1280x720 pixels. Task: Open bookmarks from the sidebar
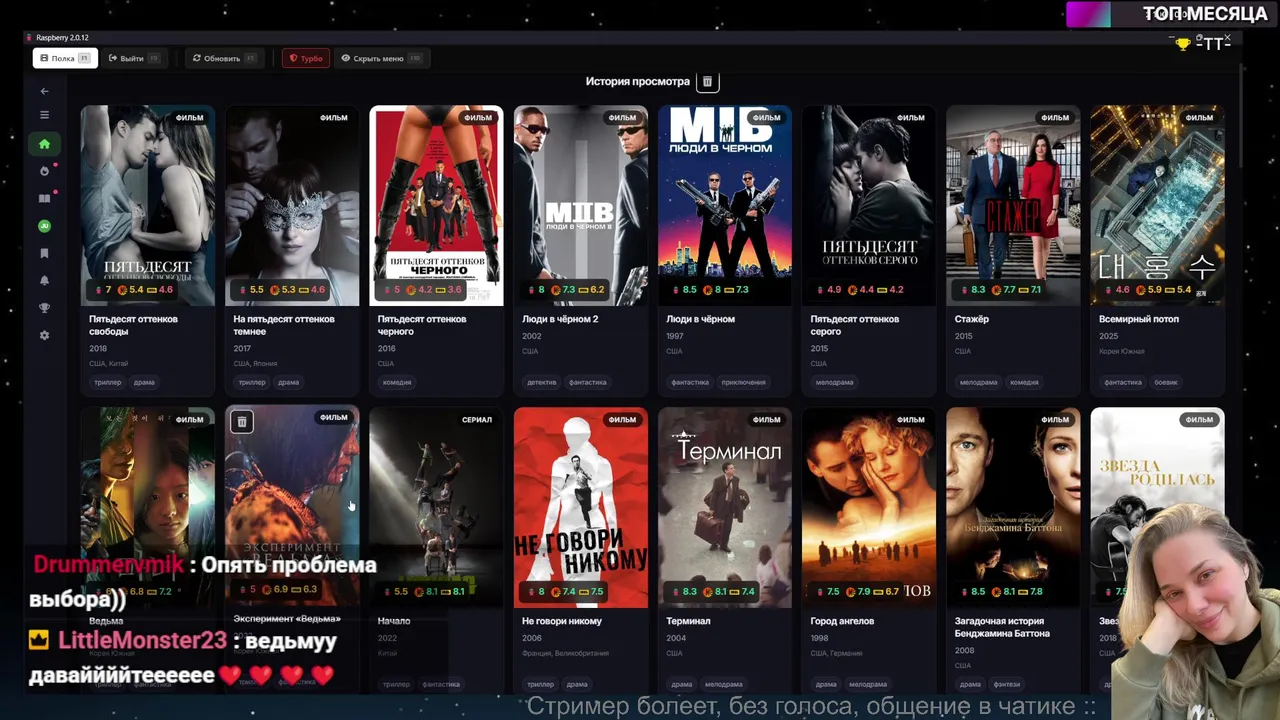click(44, 254)
